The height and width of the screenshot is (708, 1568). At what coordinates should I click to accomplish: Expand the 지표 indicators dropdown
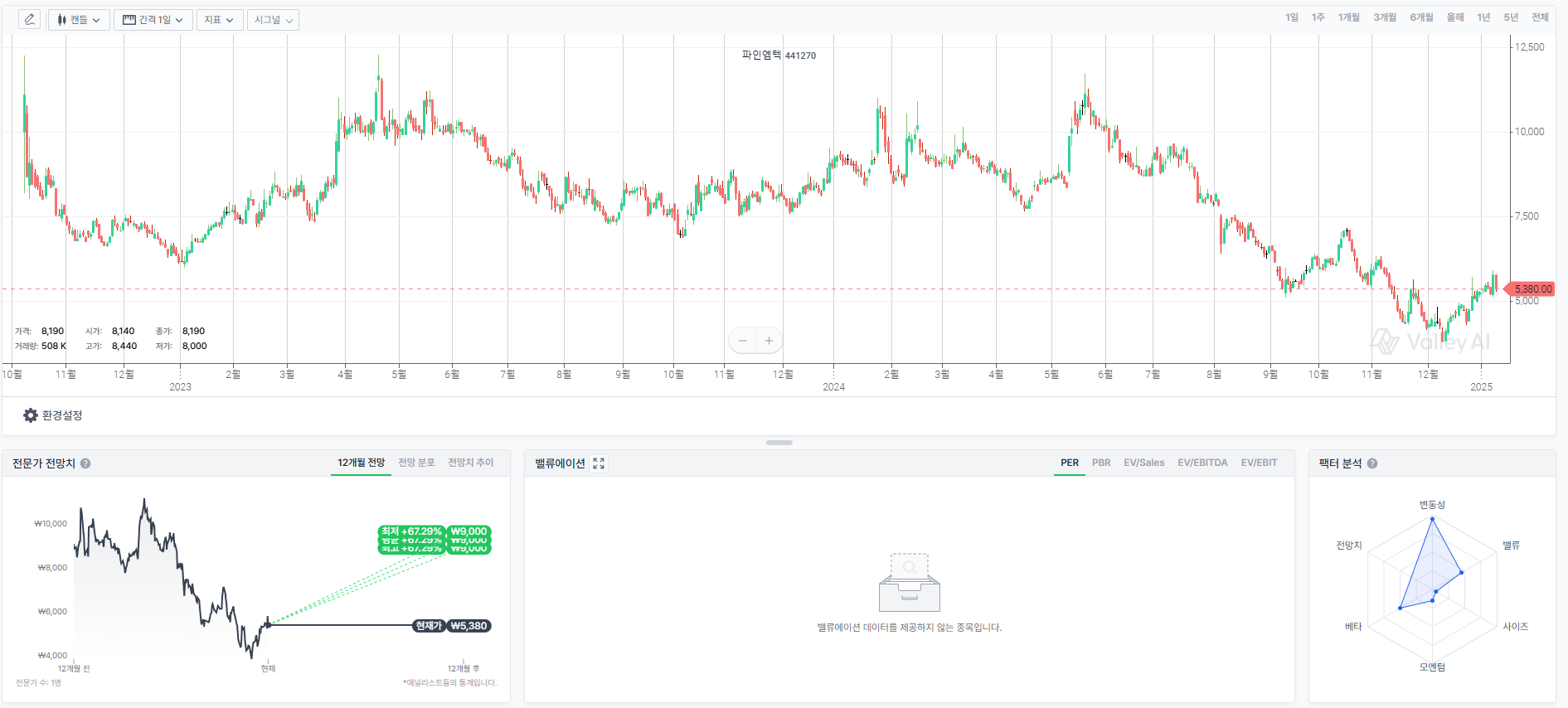(219, 20)
